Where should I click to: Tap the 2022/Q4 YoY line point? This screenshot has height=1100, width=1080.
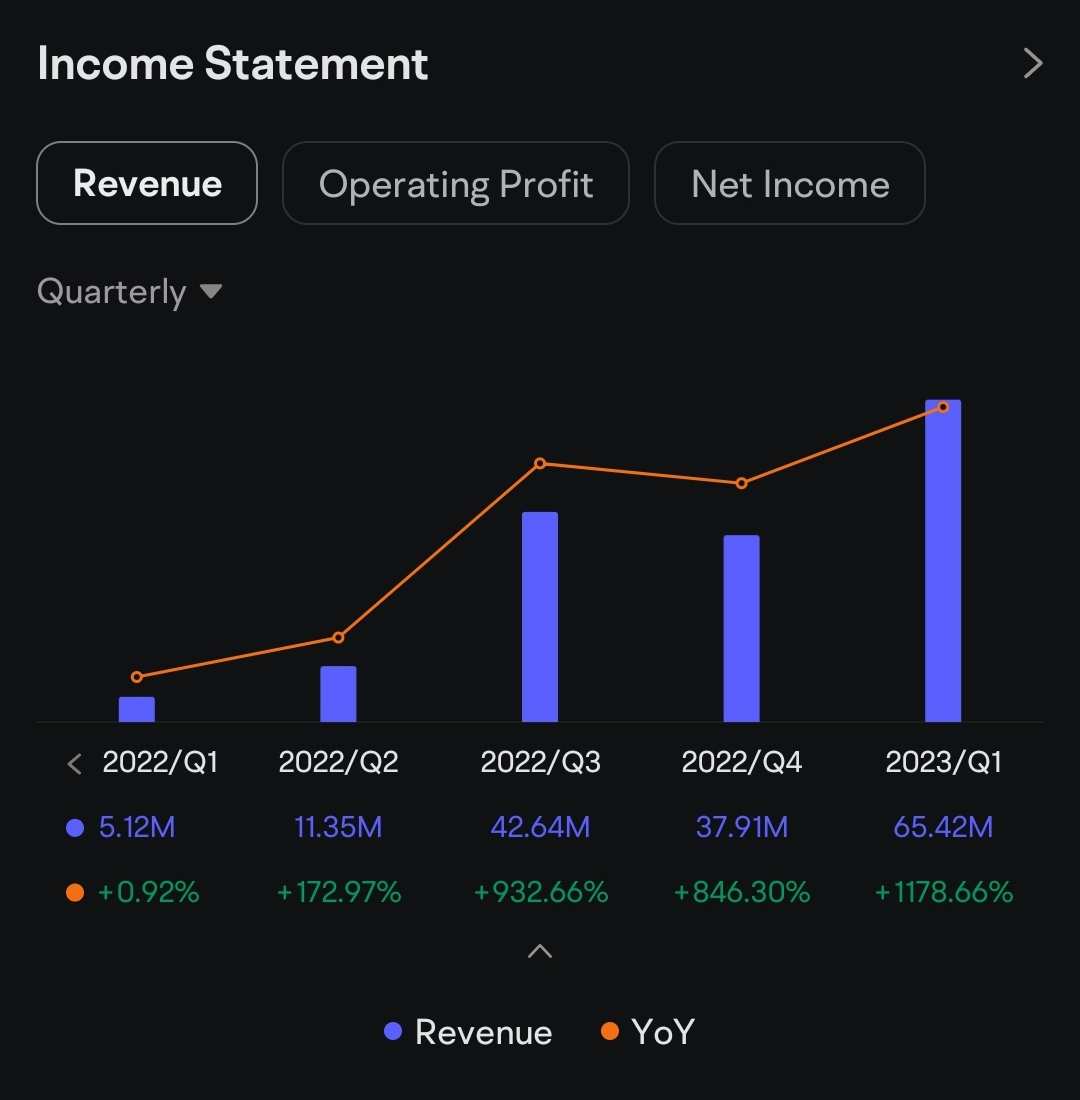(741, 483)
